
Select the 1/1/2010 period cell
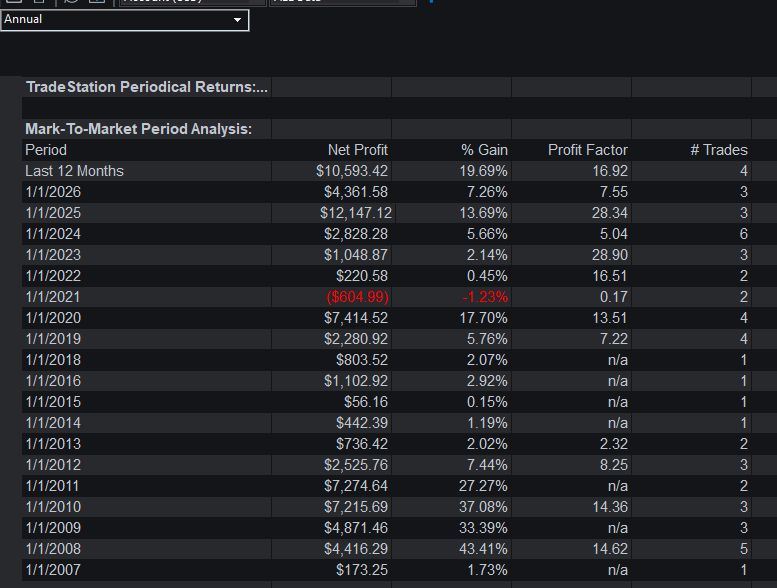click(53, 507)
